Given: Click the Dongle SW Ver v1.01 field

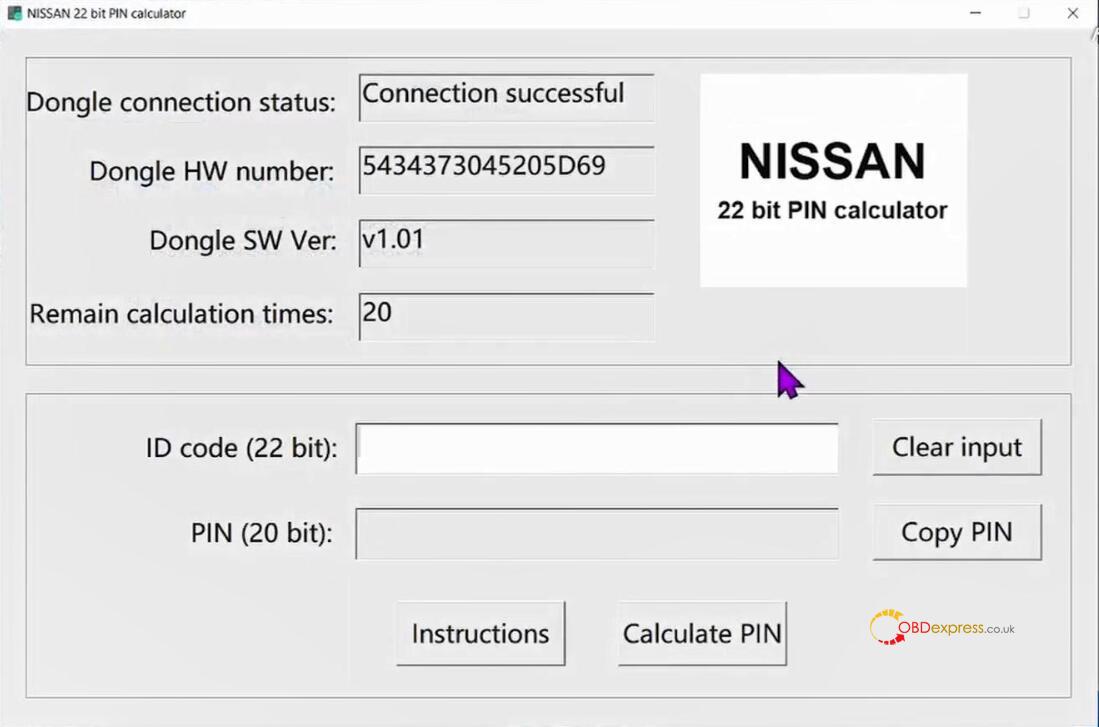Looking at the screenshot, I should click(506, 243).
